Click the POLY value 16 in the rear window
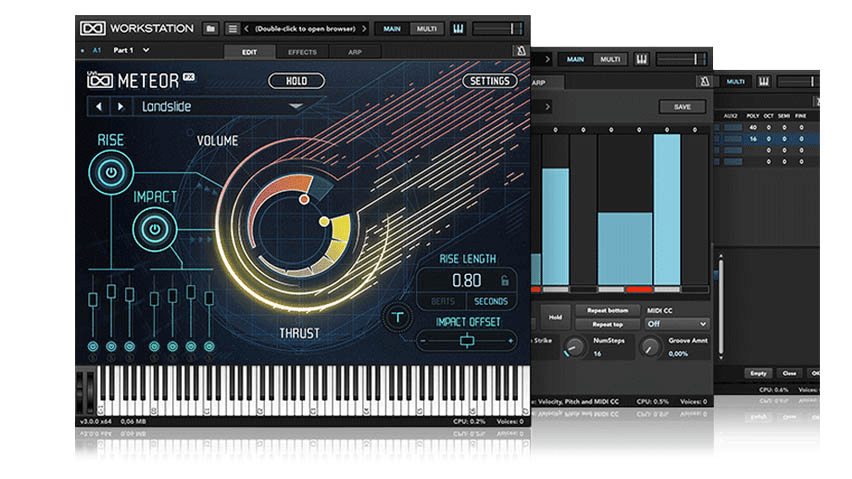The width and height of the screenshot is (852, 479). point(753,139)
